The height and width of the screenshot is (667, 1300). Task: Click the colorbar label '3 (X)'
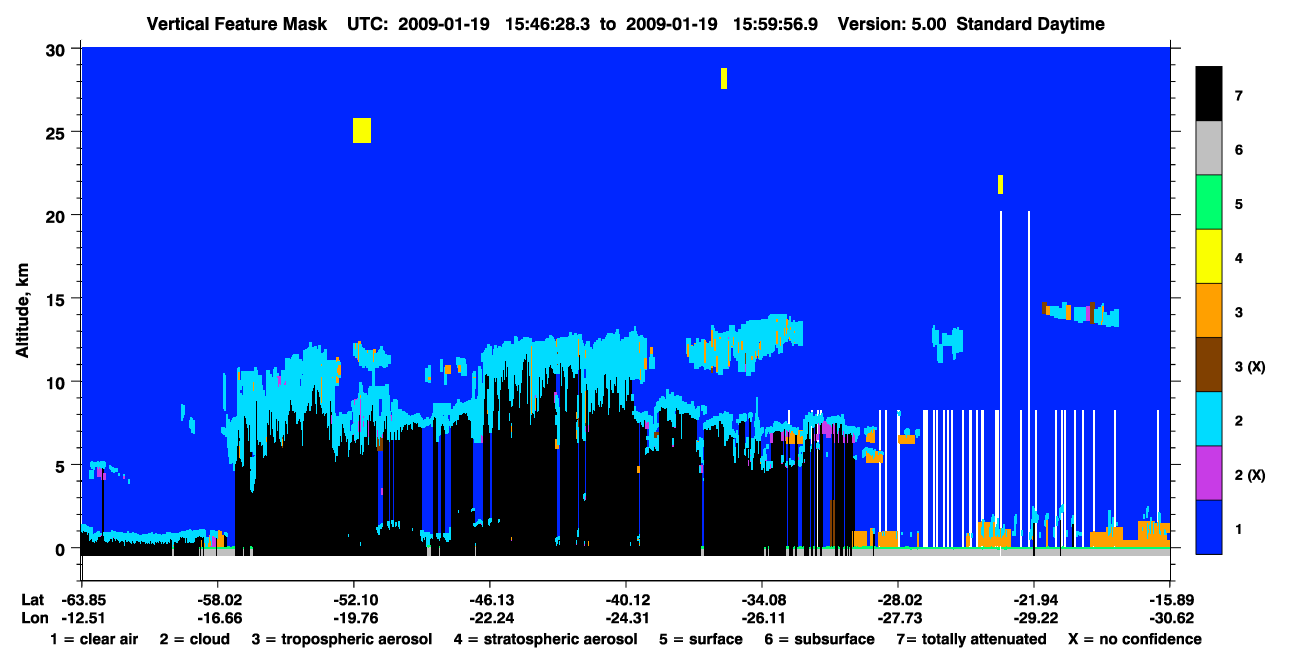[x=1250, y=367]
